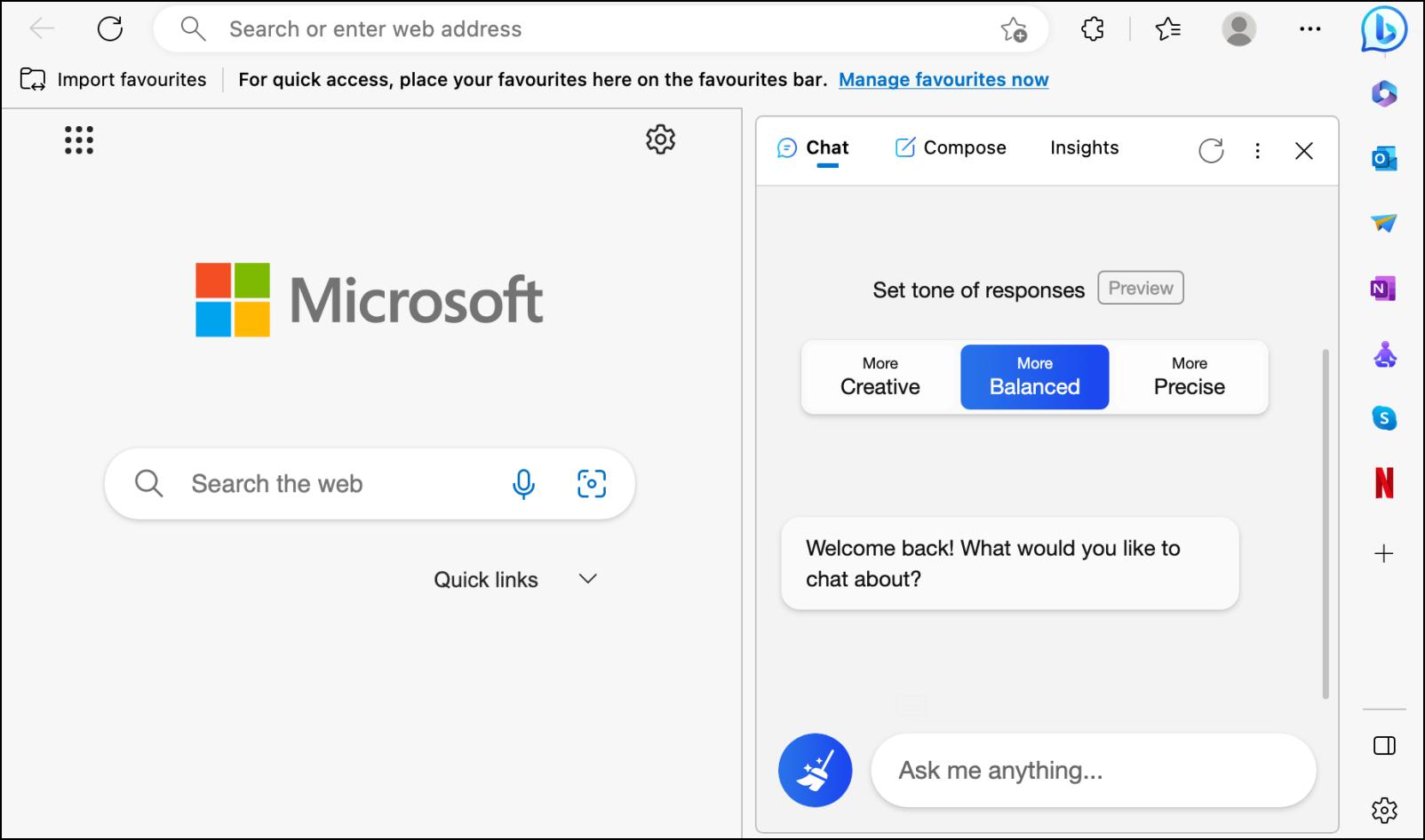Screen dimensions: 1425x840
Task: Close the Bing chat panel
Action: [1303, 150]
